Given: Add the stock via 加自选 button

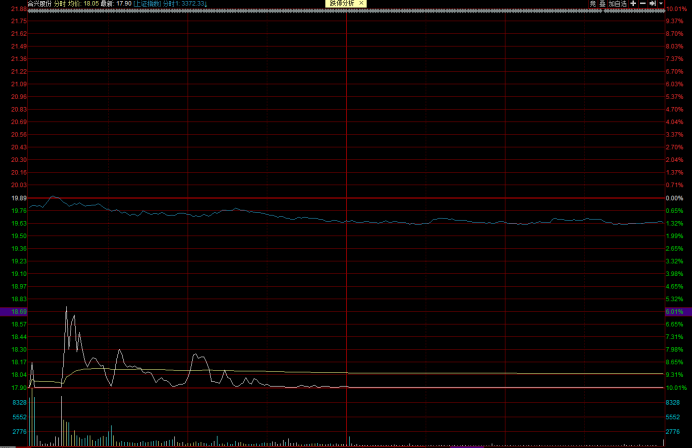Looking at the screenshot, I should (617, 4).
